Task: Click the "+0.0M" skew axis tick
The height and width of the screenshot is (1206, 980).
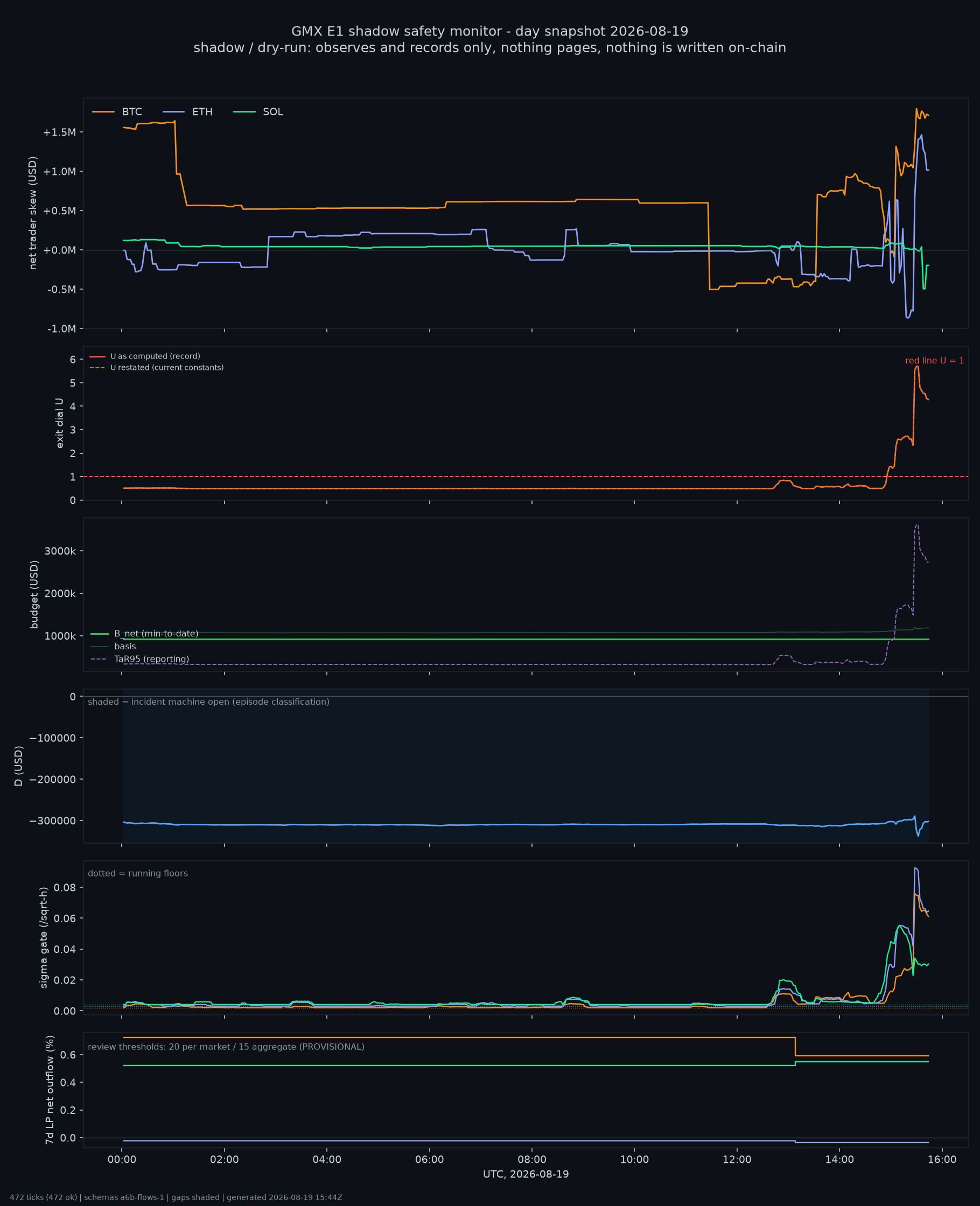Action: pyautogui.click(x=59, y=250)
